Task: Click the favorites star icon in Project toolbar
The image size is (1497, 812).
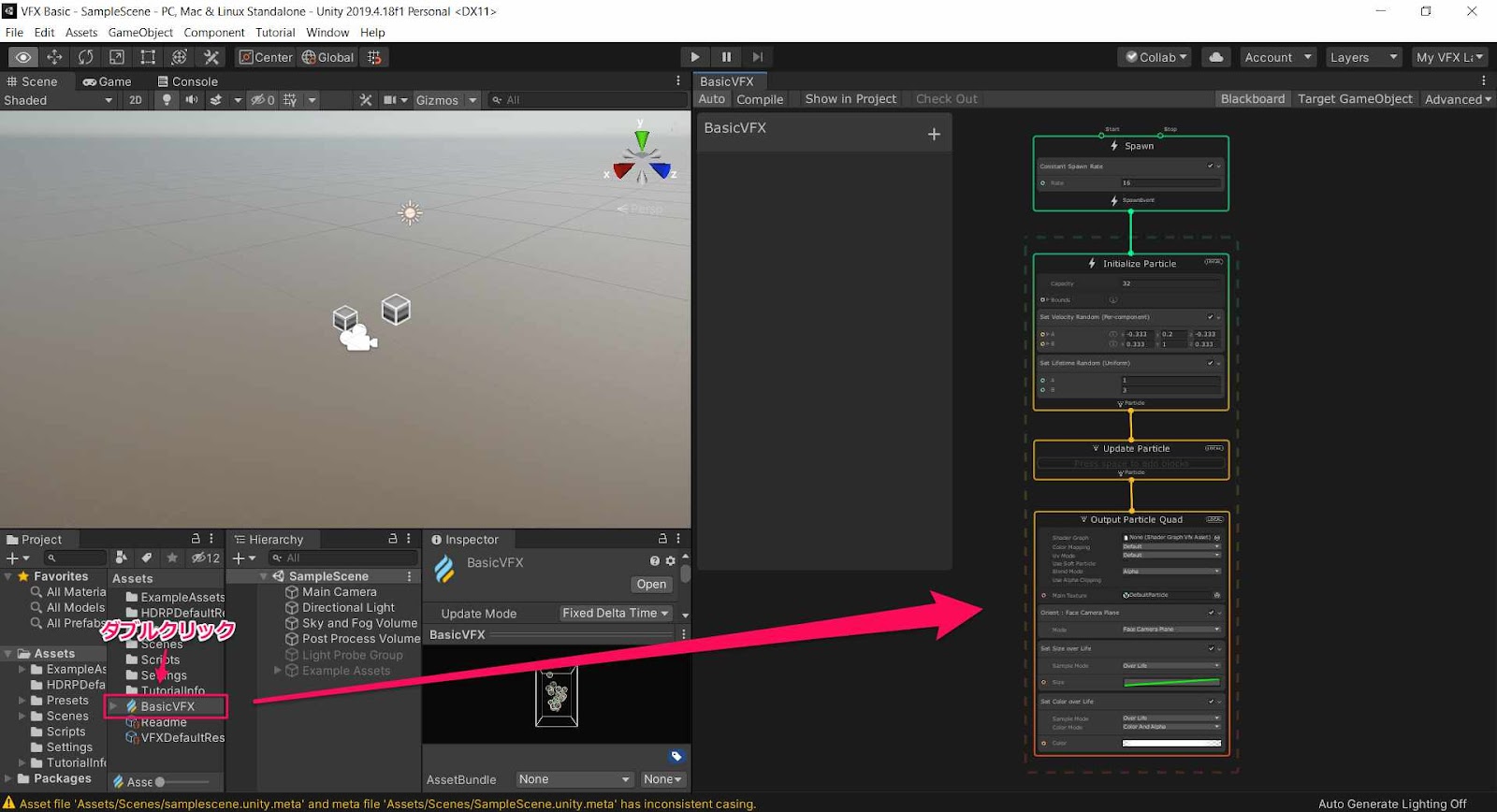Action: pos(172,558)
